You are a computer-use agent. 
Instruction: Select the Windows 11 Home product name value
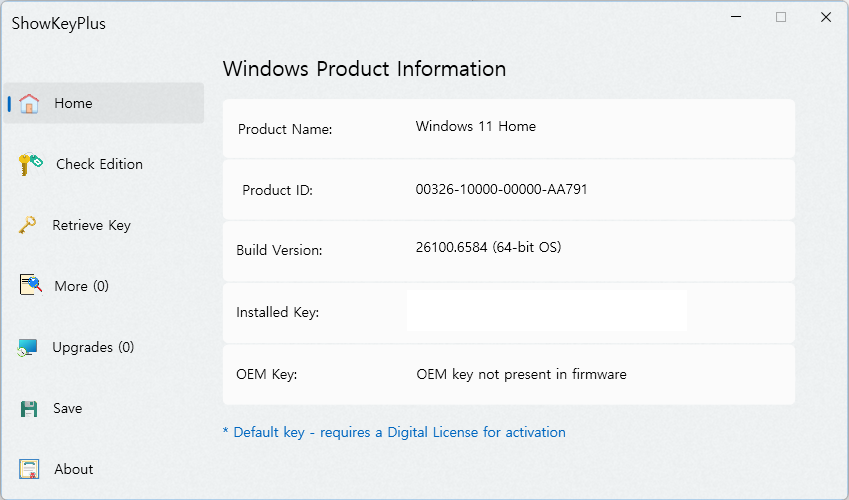coord(475,126)
